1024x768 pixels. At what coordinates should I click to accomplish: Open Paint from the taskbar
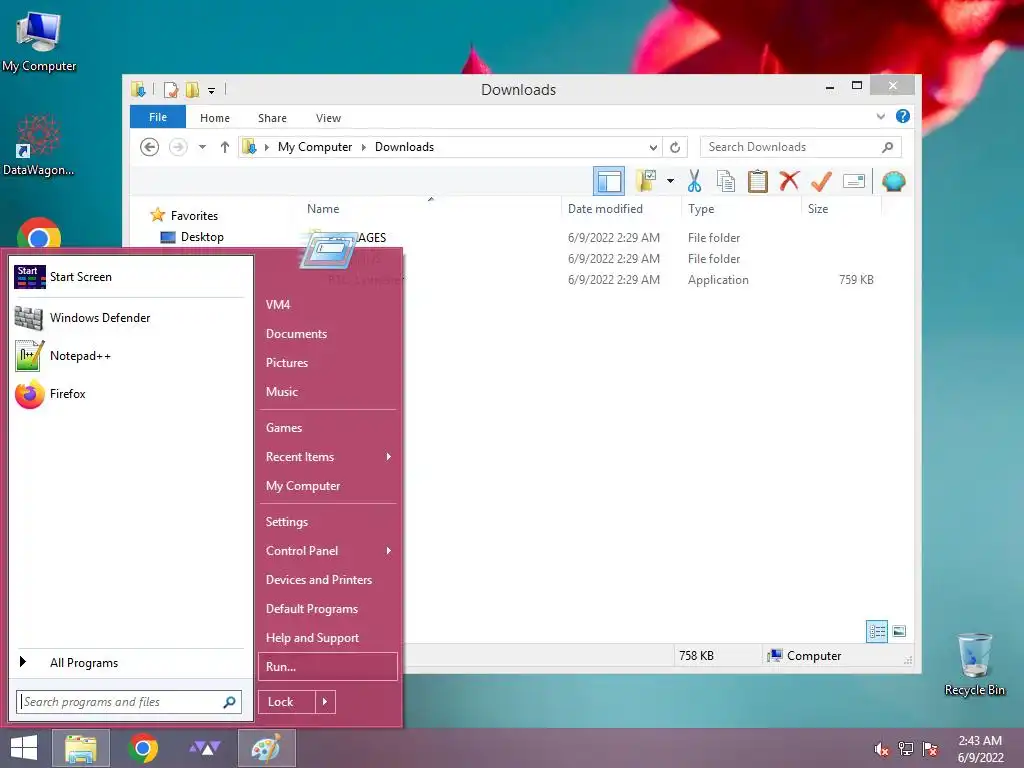266,748
